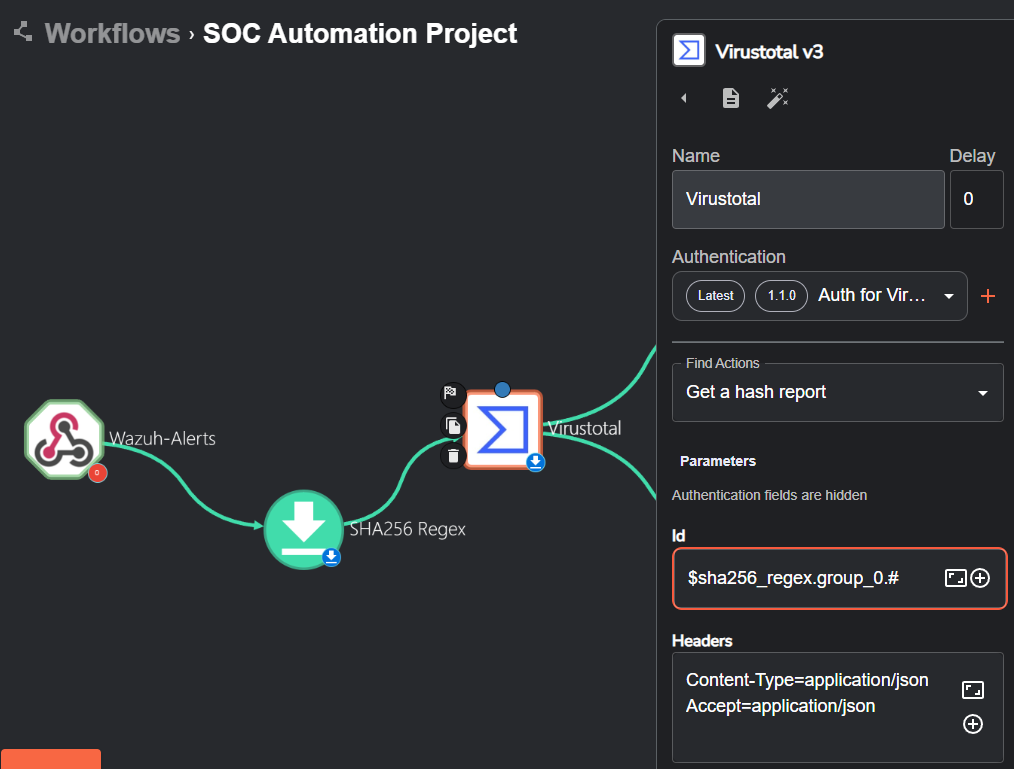Open Find Actions dropdown Get a hash report
The image size is (1014, 769).
coord(837,392)
